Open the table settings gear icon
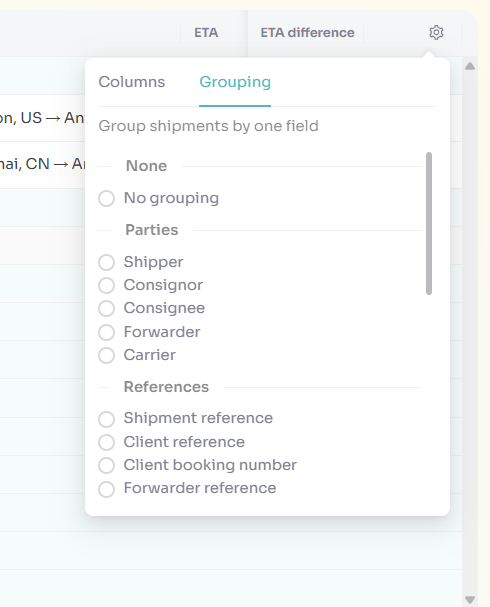 tap(436, 33)
